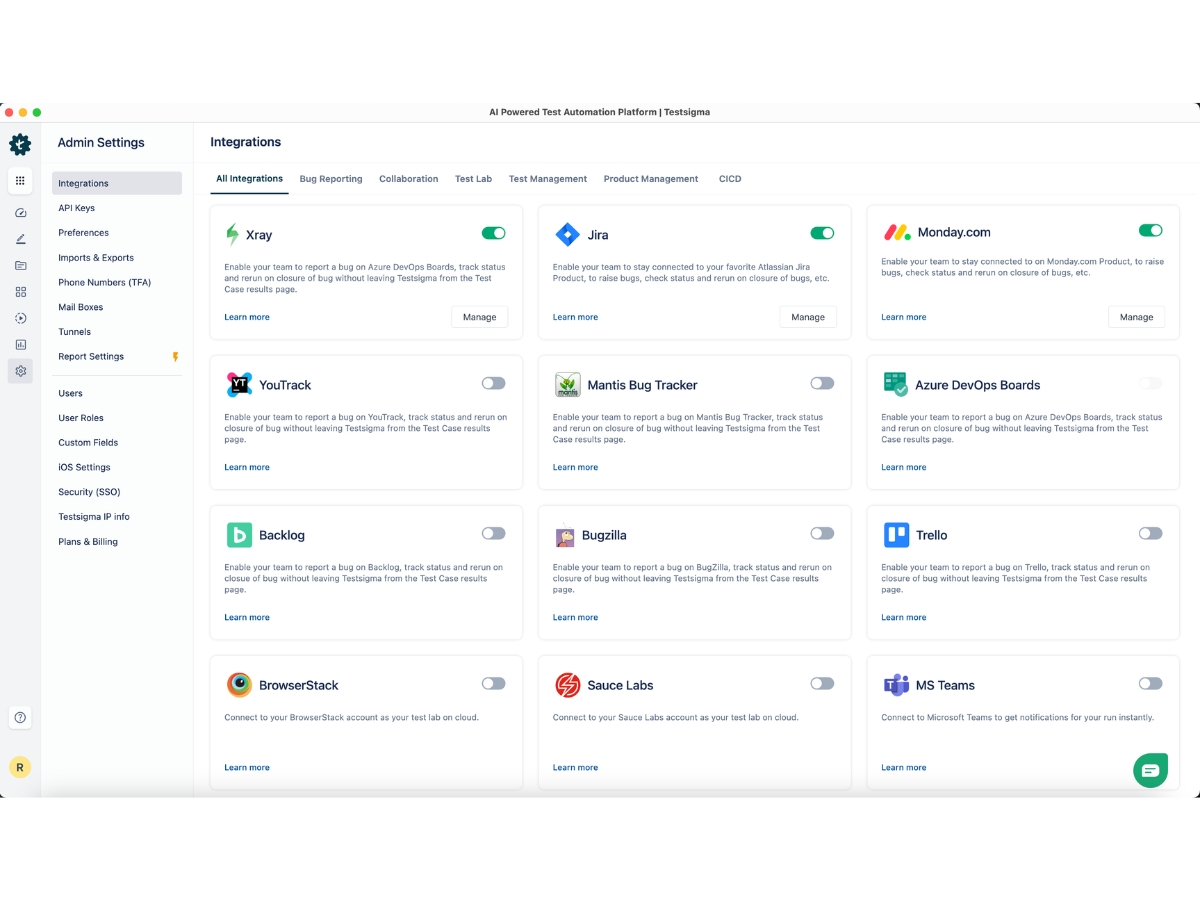Click the Azure DevOps Boards logo icon
Image resolution: width=1200 pixels, height=900 pixels.
(x=895, y=385)
